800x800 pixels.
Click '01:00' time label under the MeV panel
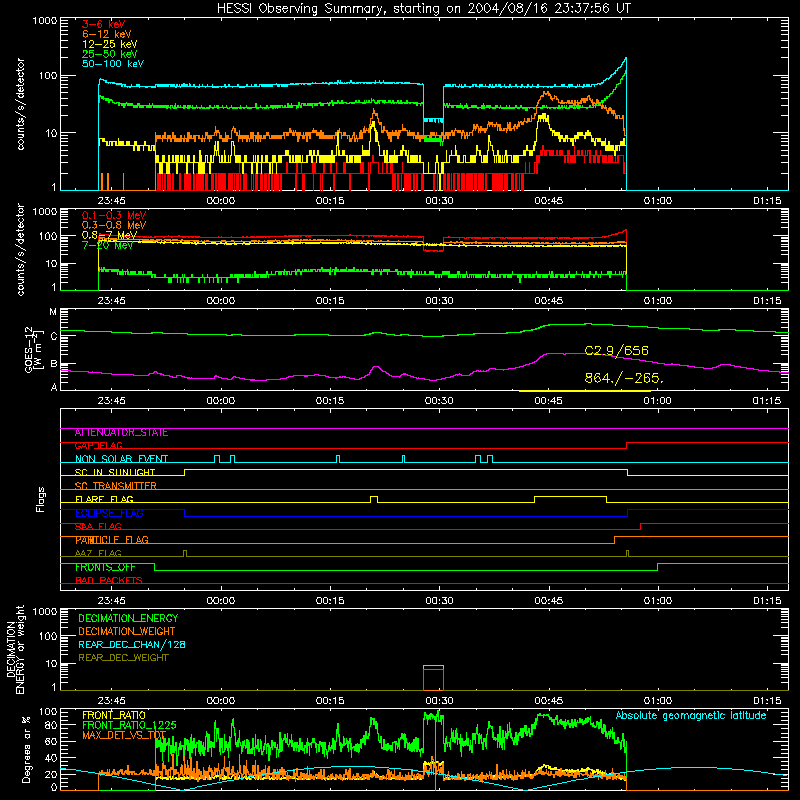pos(658,301)
